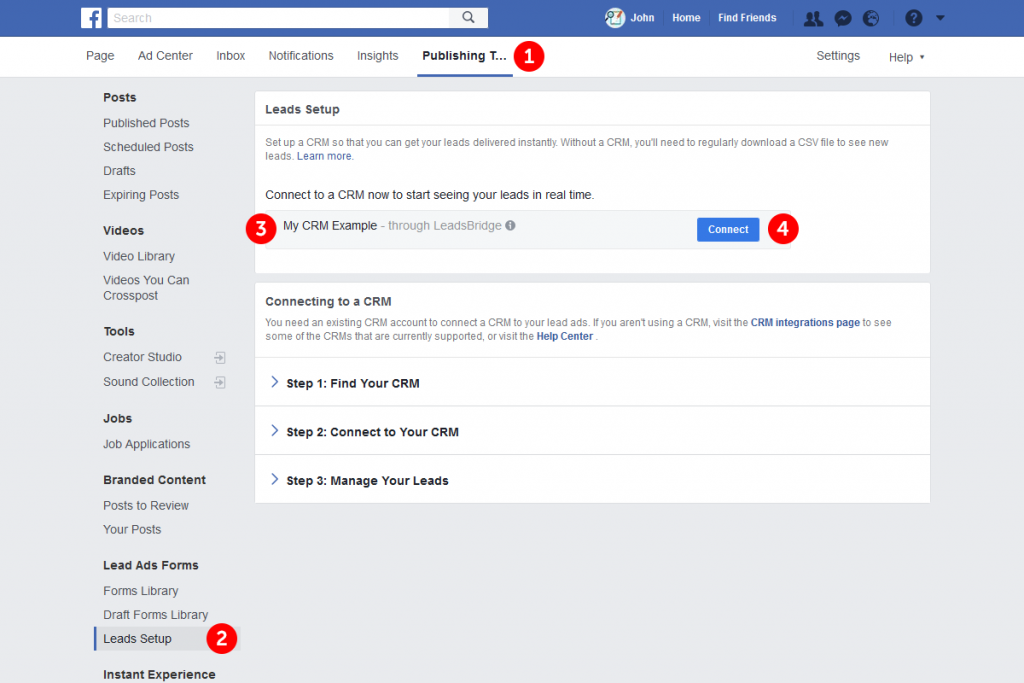
Task: Go to the Inbox tab
Action: (231, 56)
